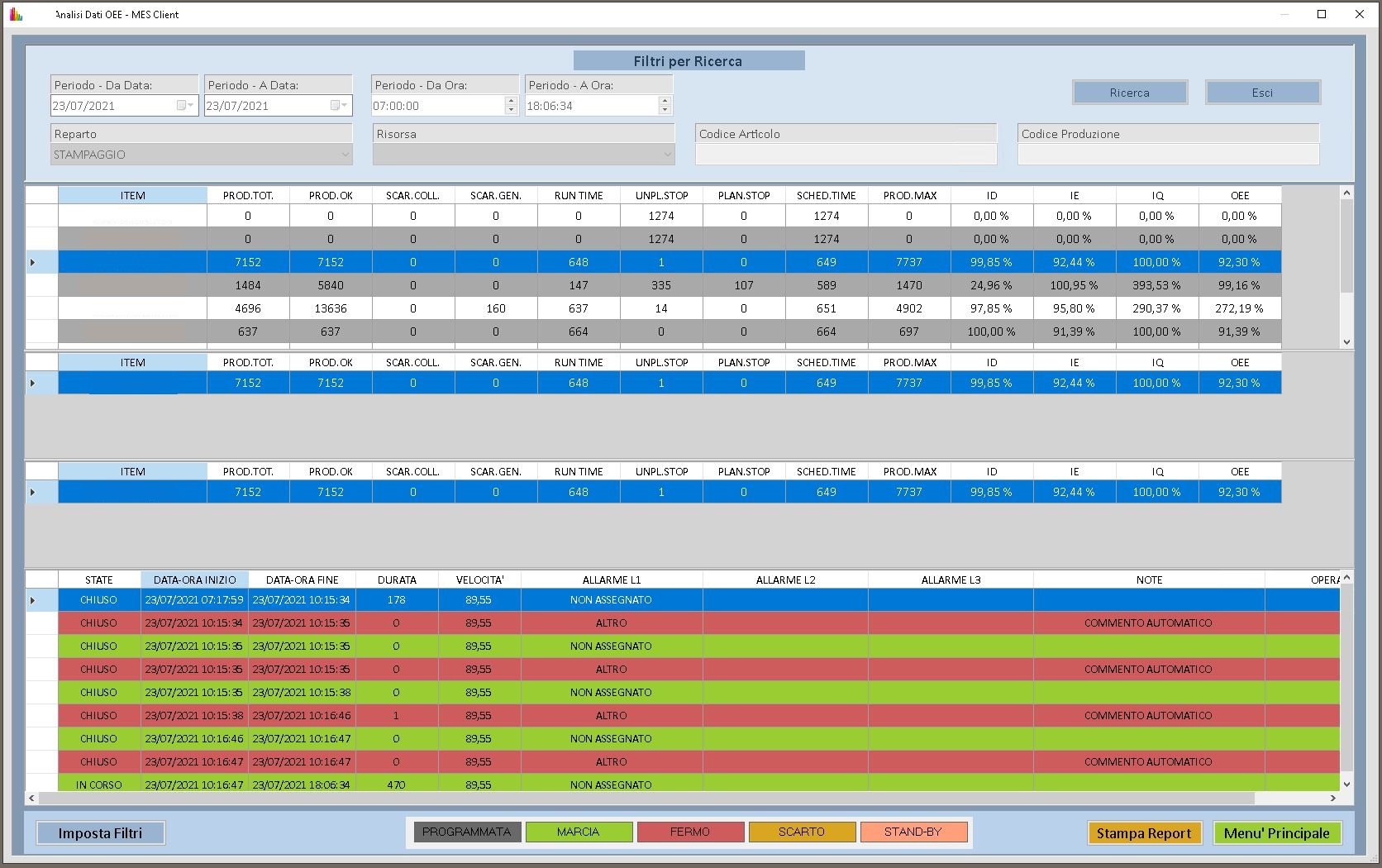Viewport: 1382px width, 868px height.
Task: Click SCHED.TIME header in third table
Action: (x=827, y=472)
